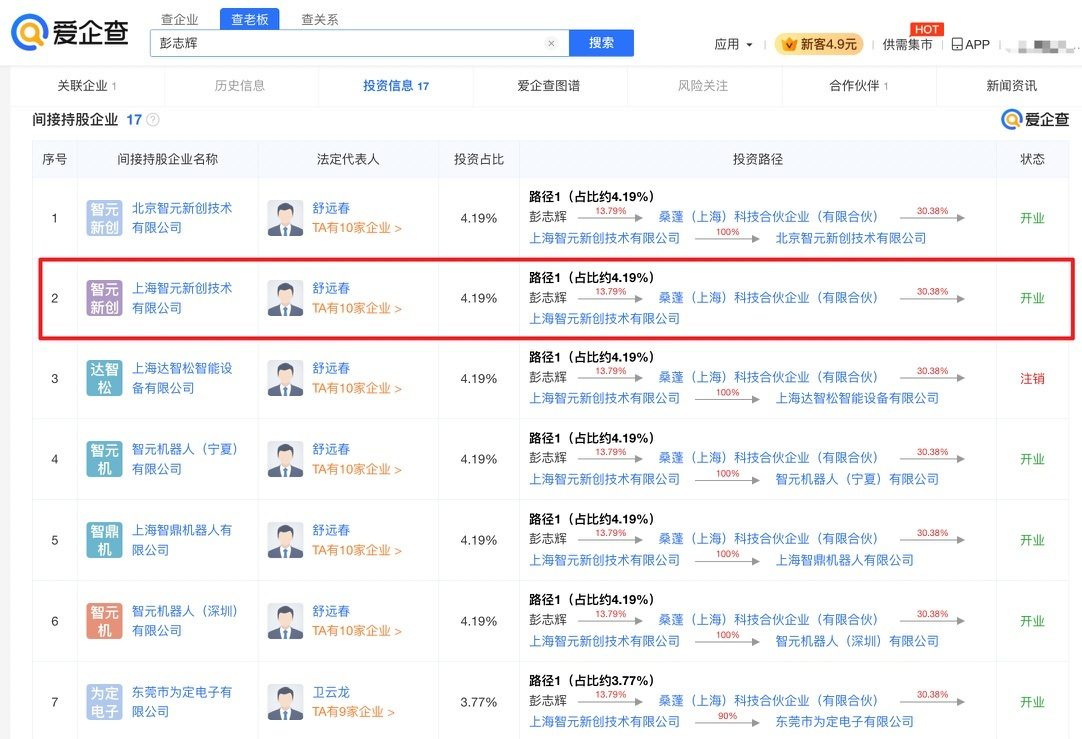This screenshot has height=739, width=1082.
Task: Open the 关联企业 tab
Action: tap(86, 86)
